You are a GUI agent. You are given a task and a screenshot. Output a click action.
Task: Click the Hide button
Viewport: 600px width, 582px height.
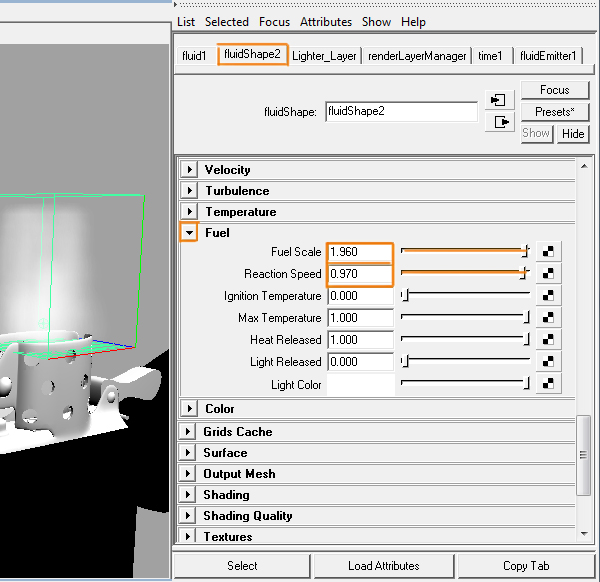click(573, 134)
